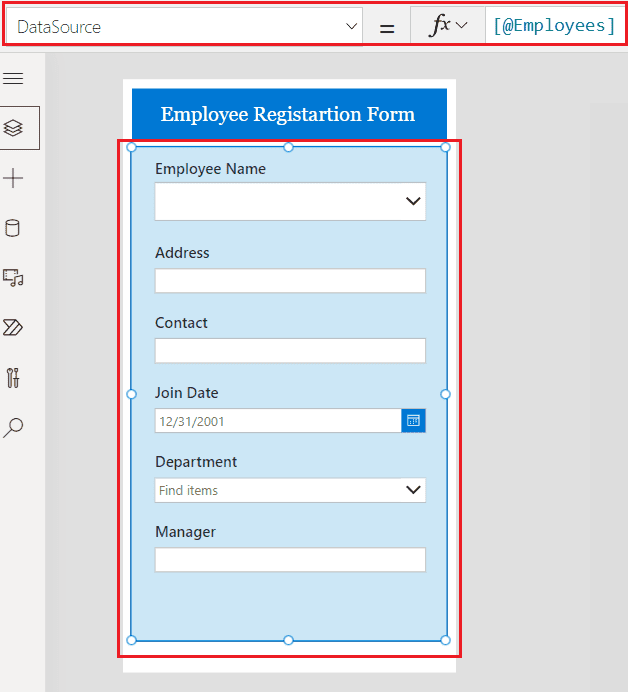
Task: Click the form's top-center resize handle
Action: tap(288, 147)
